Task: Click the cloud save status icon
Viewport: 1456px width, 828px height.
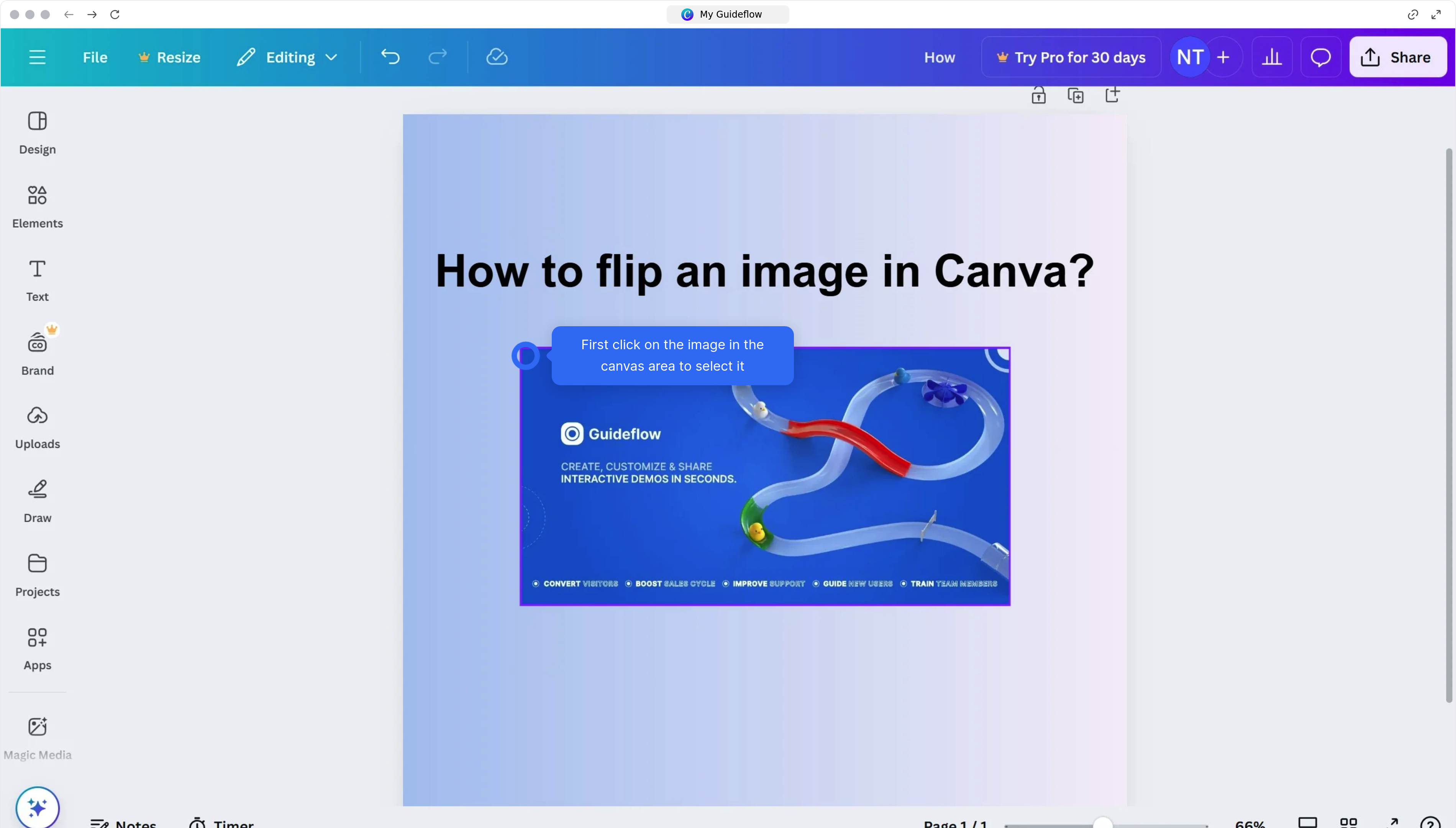Action: pos(497,57)
